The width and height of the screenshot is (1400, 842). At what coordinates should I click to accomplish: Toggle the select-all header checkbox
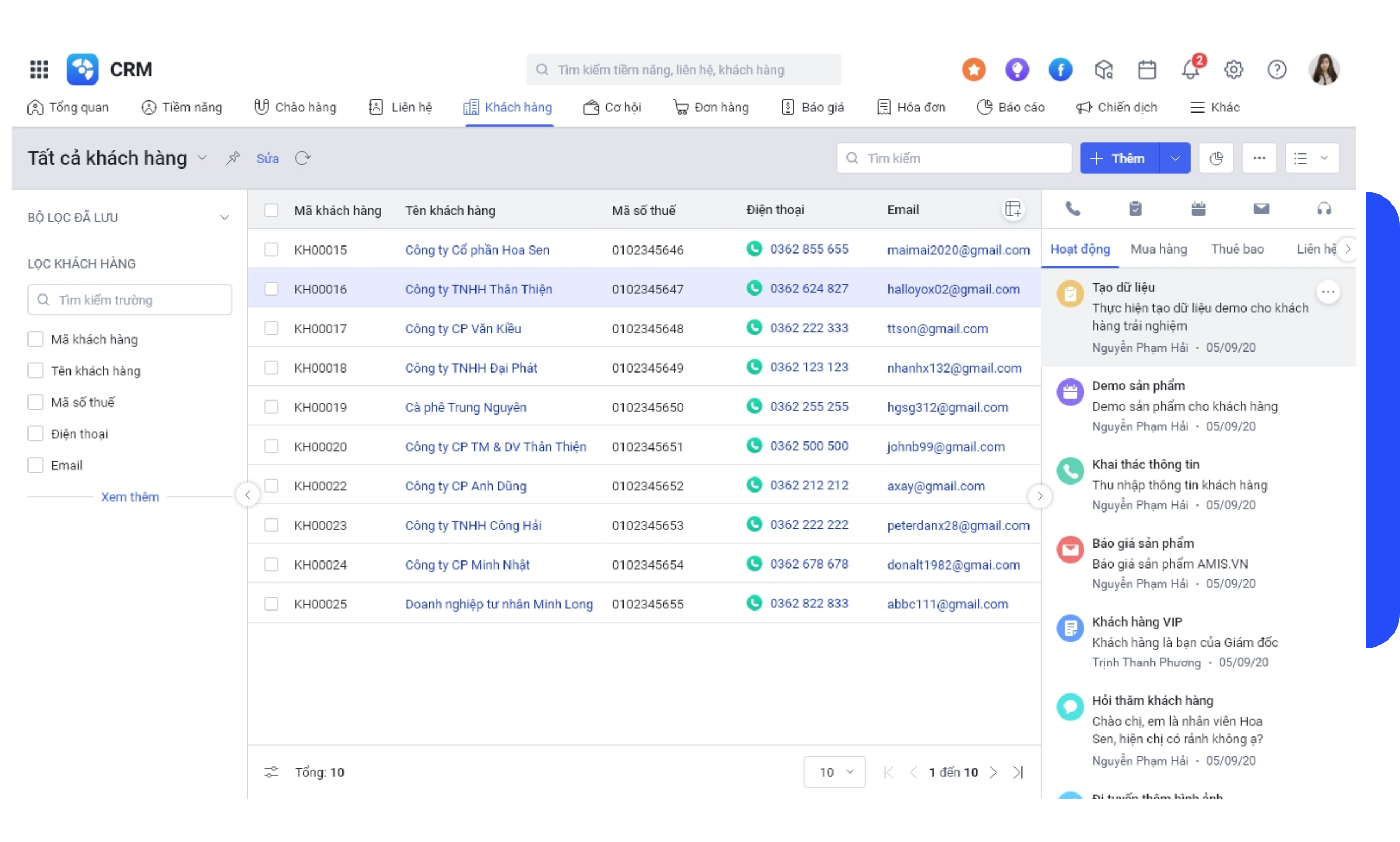(x=271, y=210)
